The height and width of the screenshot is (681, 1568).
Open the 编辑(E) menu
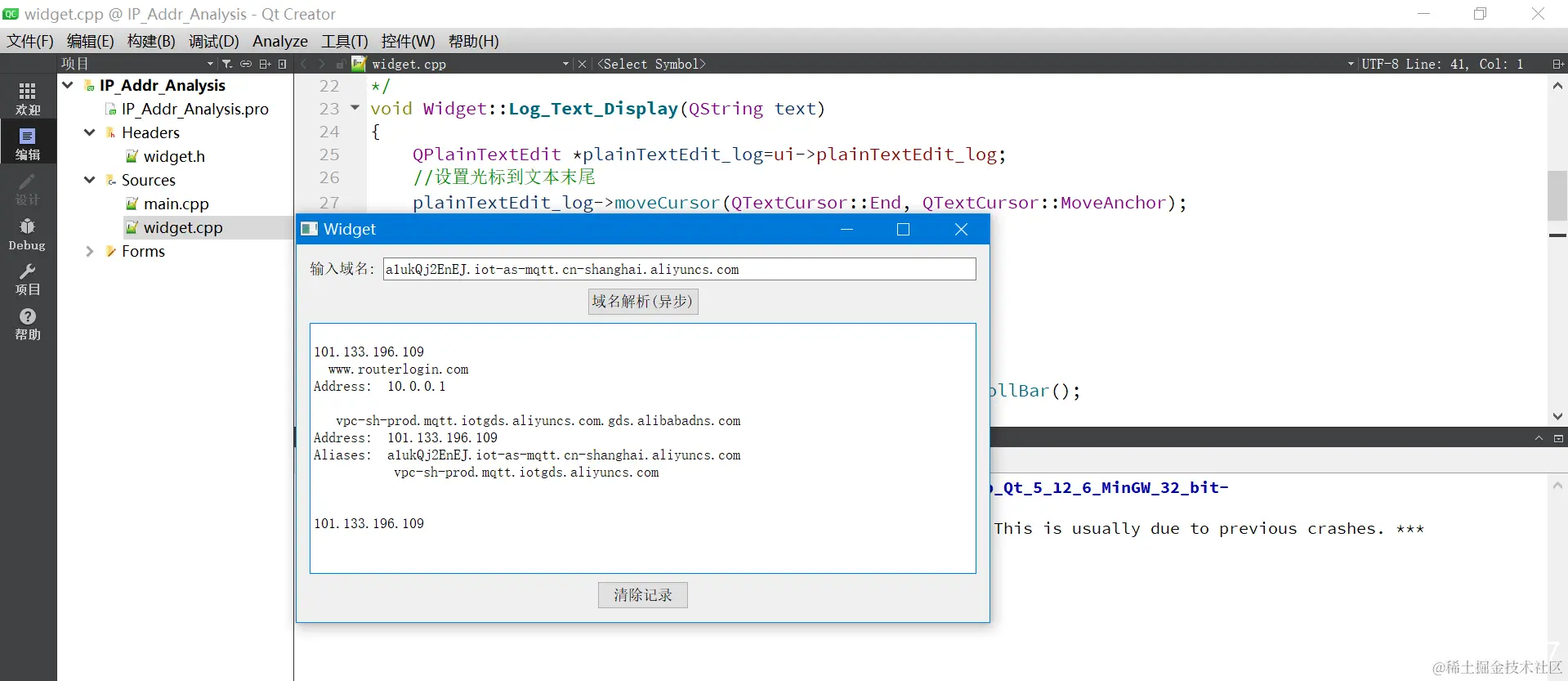click(90, 41)
